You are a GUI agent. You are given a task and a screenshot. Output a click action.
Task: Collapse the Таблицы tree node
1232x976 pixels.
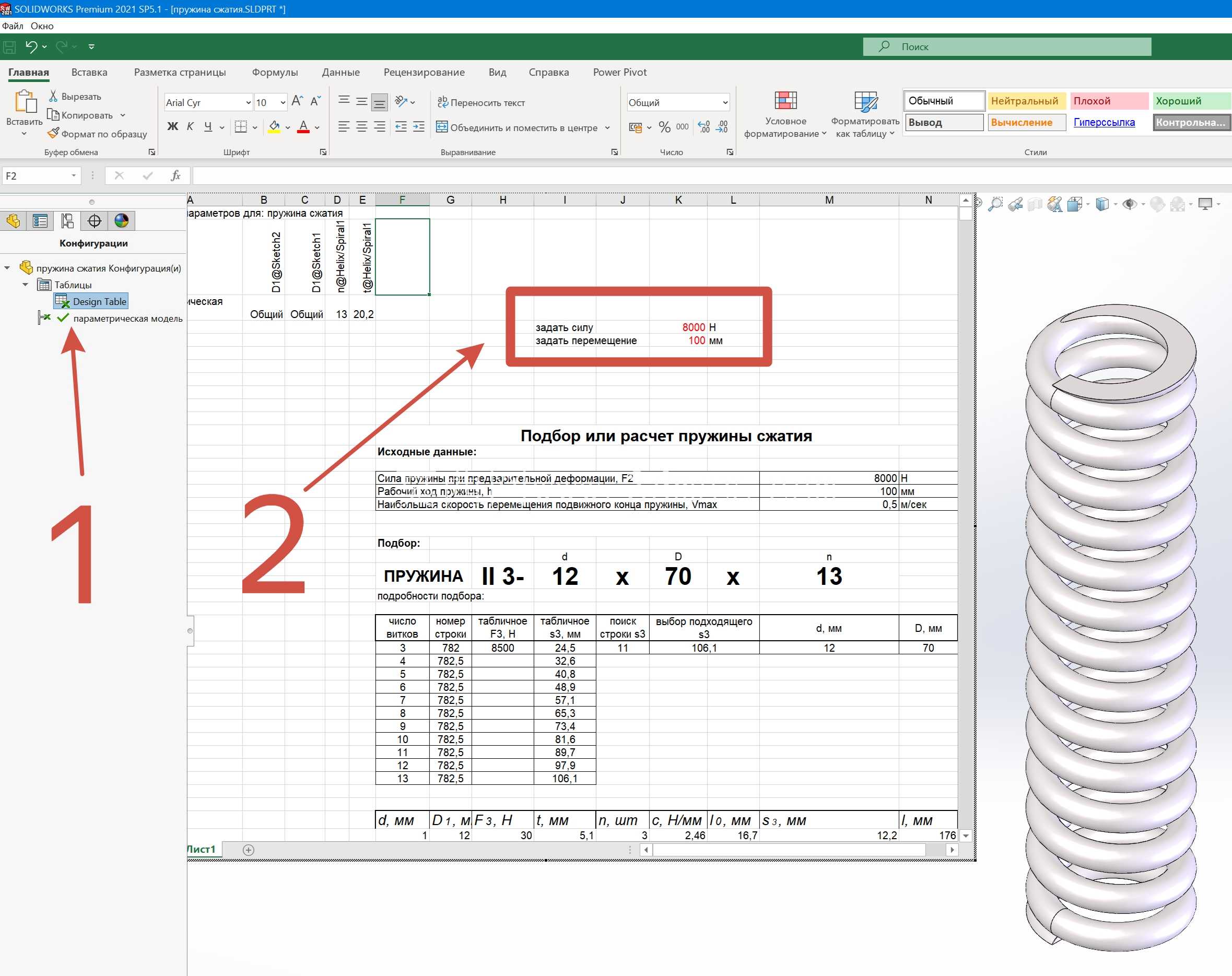pos(25,285)
